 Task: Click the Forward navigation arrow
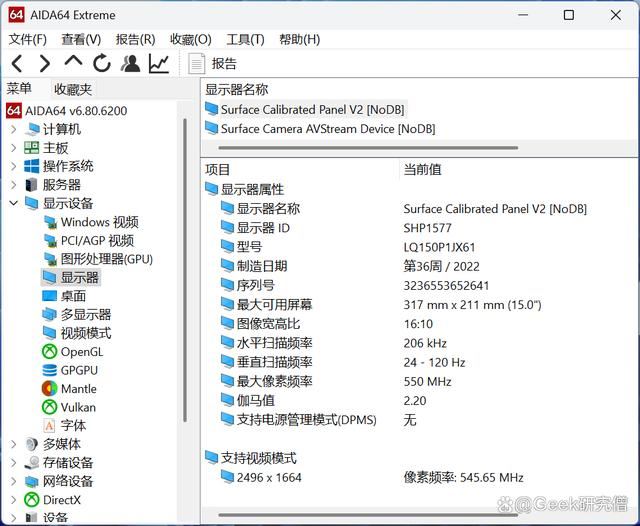coord(44,64)
